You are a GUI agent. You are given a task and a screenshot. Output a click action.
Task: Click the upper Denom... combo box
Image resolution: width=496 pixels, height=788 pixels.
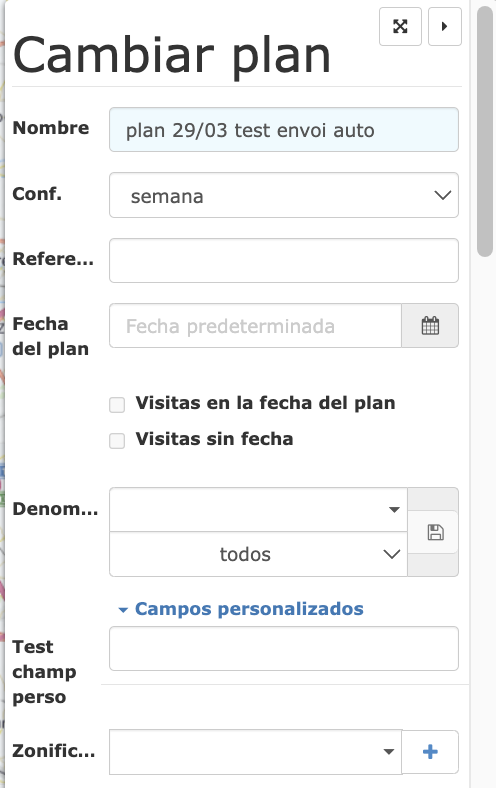(258, 510)
